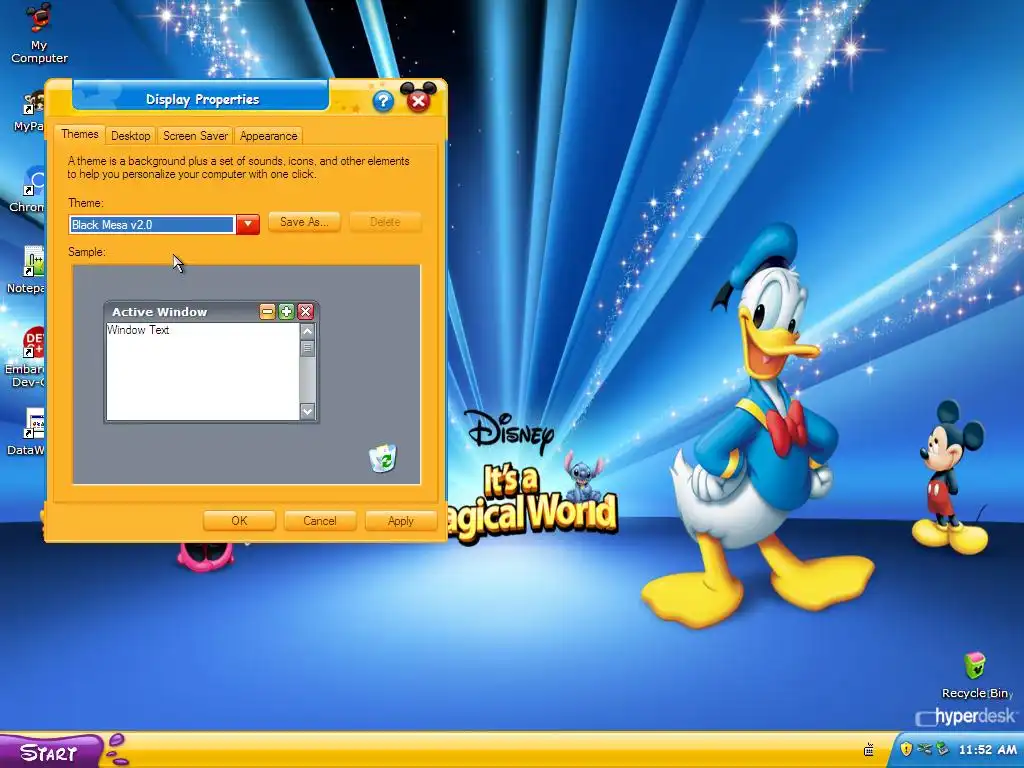
Task: Click the help question mark button
Action: coord(383,101)
